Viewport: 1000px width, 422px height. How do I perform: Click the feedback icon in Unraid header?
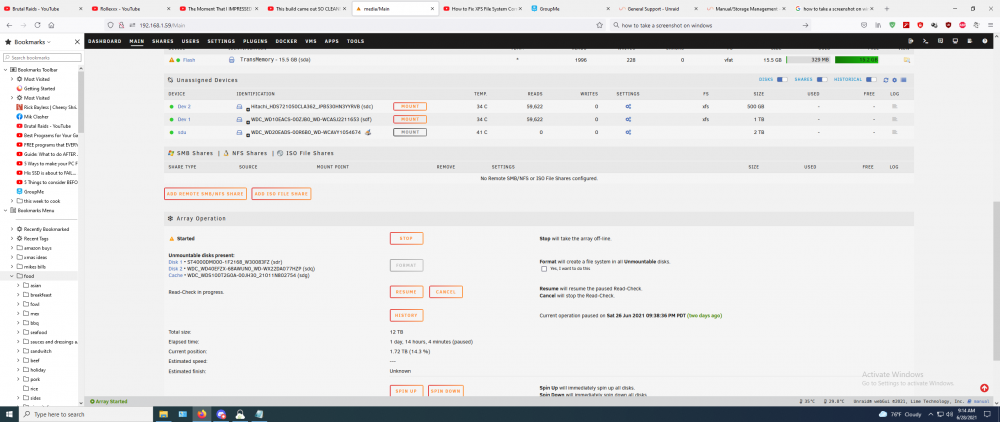pyautogui.click(x=940, y=41)
